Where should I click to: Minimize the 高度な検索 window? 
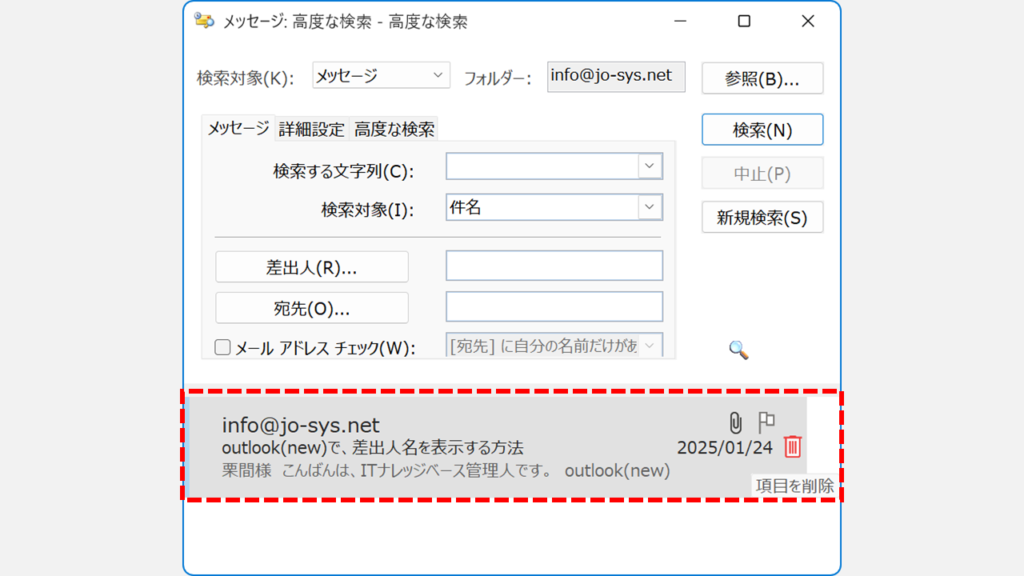click(x=680, y=21)
